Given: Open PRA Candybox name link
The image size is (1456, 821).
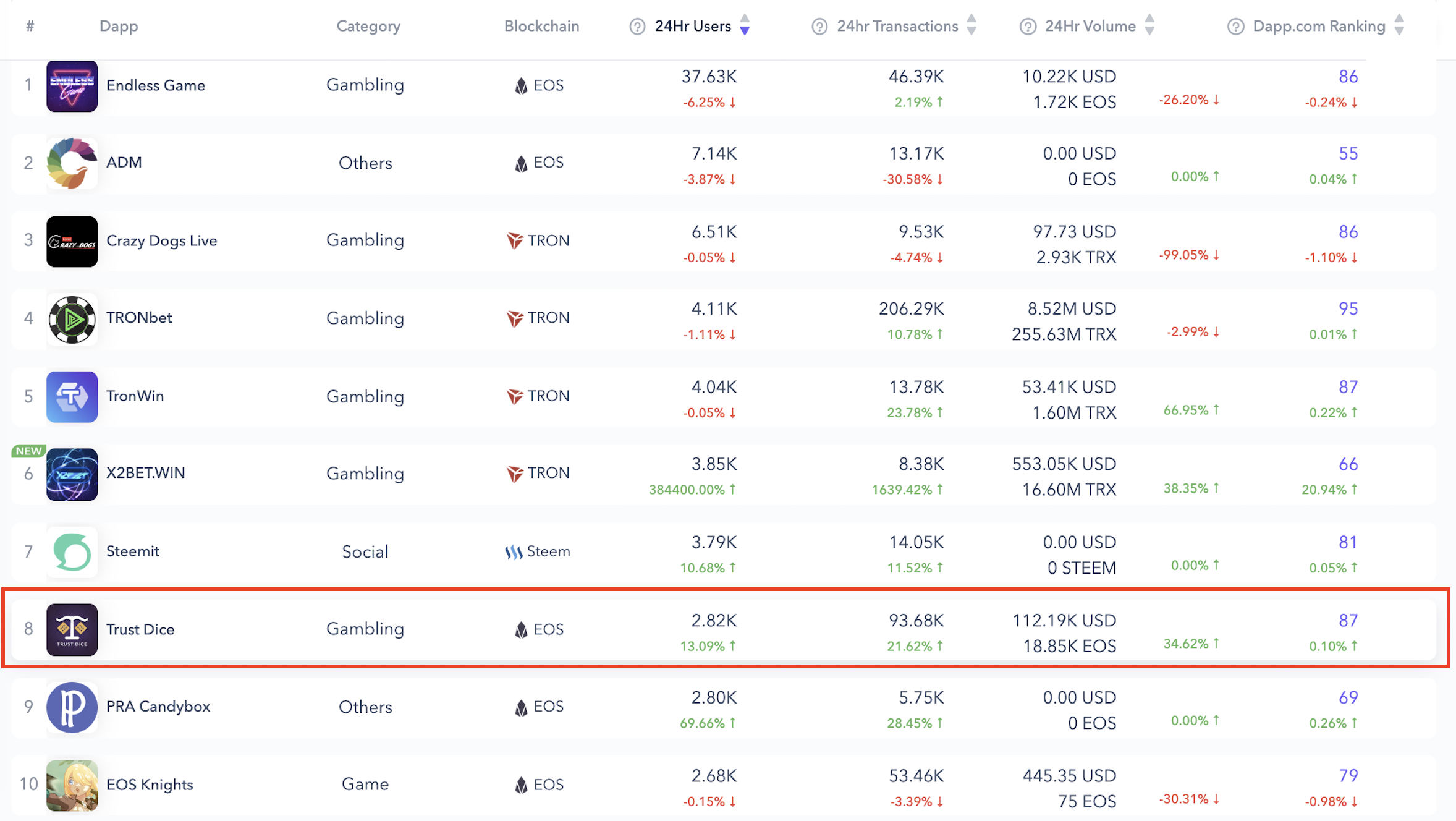Looking at the screenshot, I should coord(158,707).
